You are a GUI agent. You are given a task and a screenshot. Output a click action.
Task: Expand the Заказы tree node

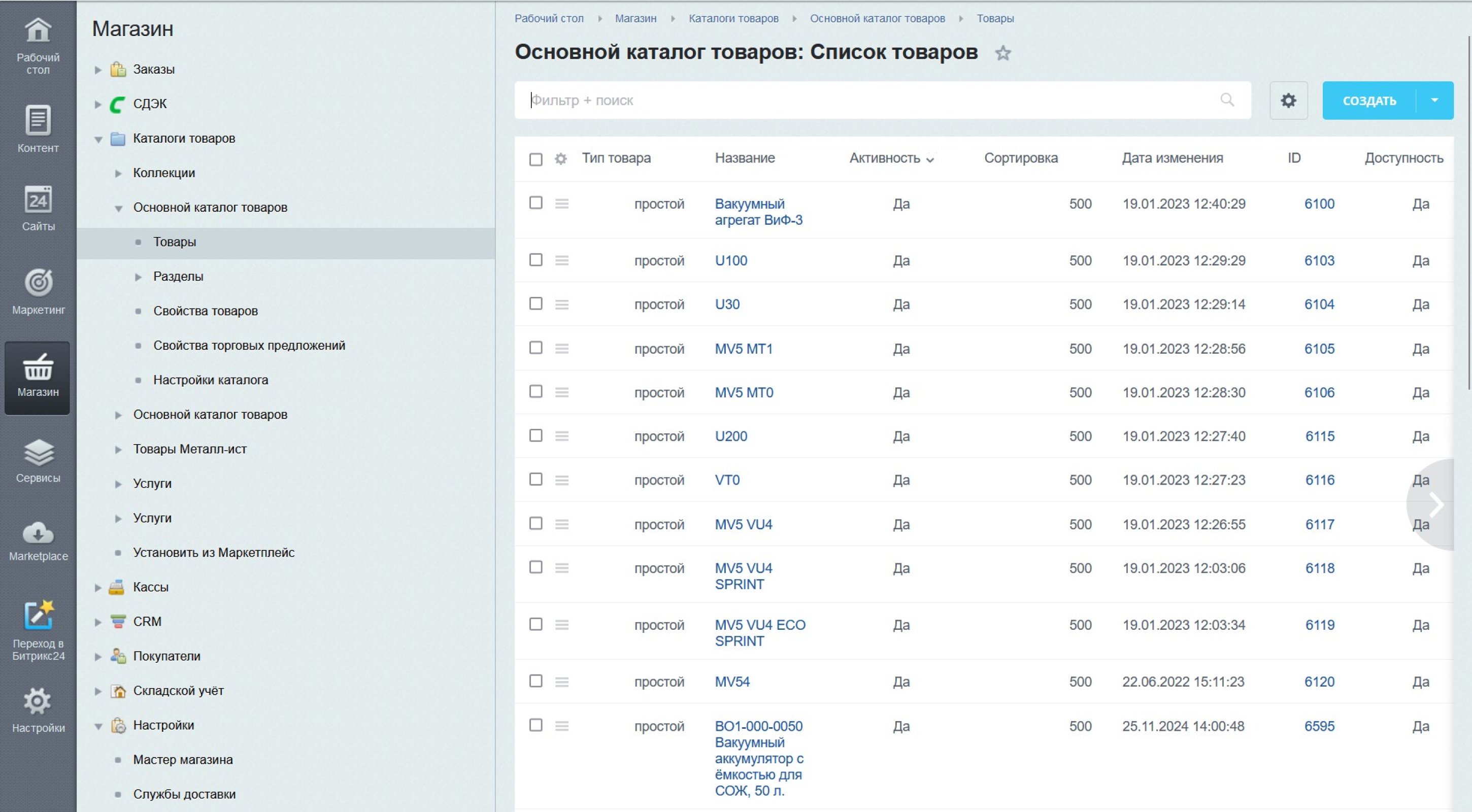point(98,70)
